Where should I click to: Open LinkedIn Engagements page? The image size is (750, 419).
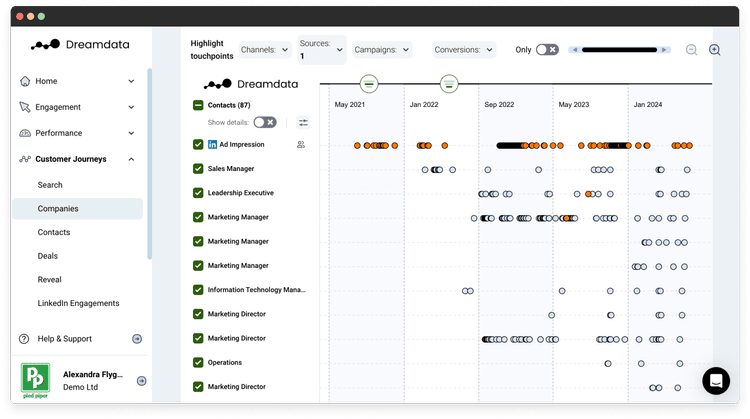tap(78, 303)
